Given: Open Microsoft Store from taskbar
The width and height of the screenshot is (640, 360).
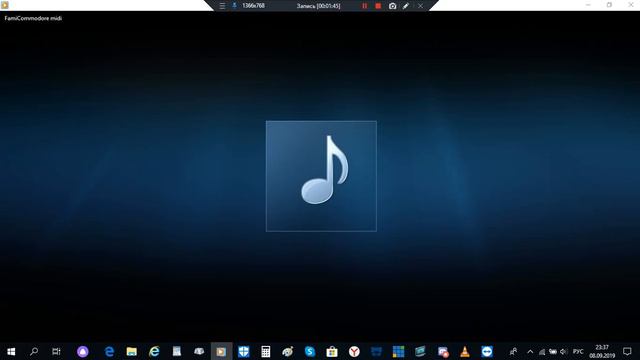Looking at the screenshot, I should click(x=332, y=351).
